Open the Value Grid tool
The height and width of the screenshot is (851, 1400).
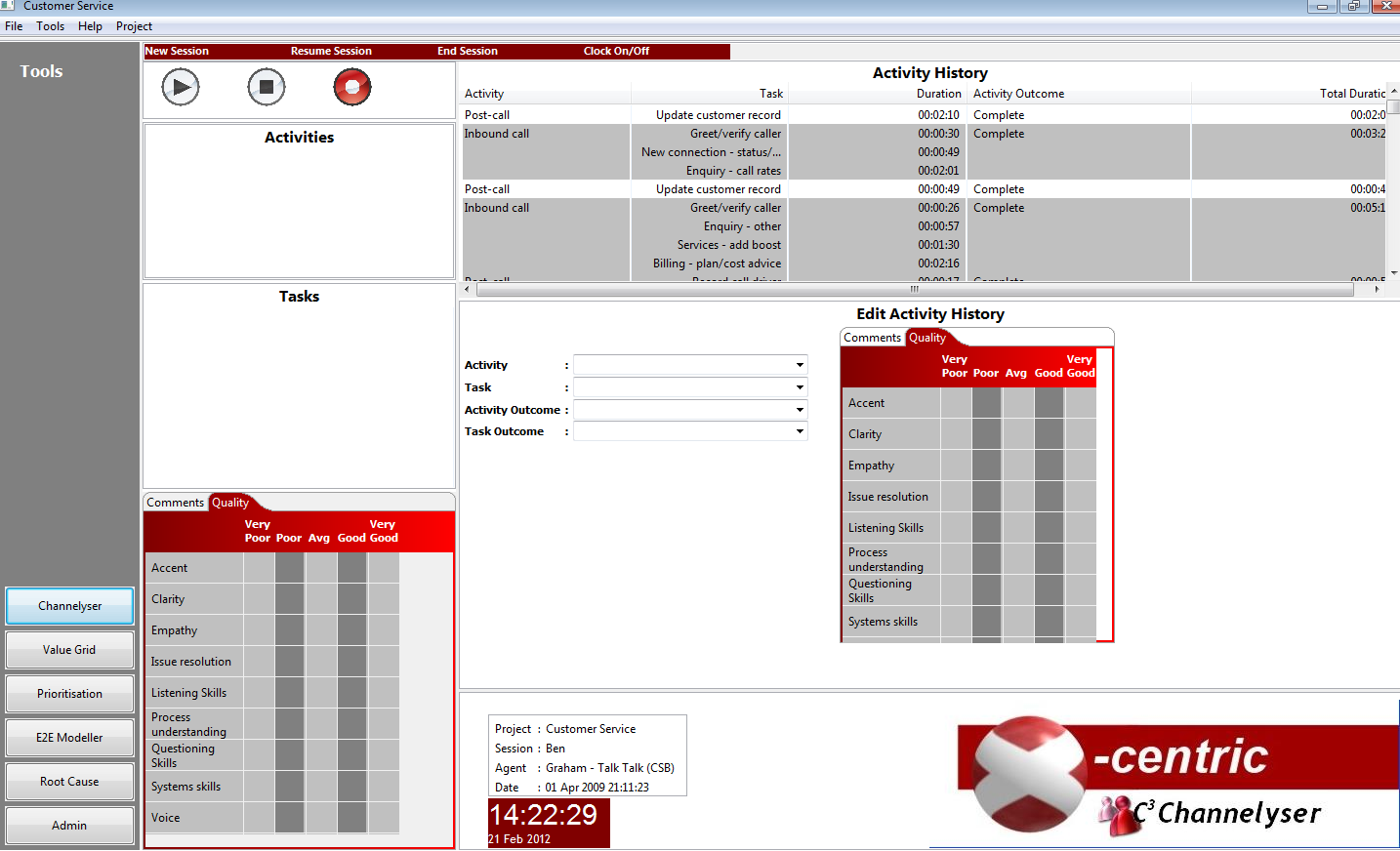[x=69, y=650]
